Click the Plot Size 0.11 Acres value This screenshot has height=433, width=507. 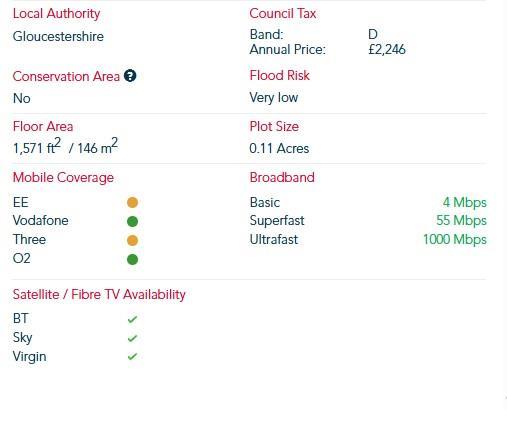279,148
